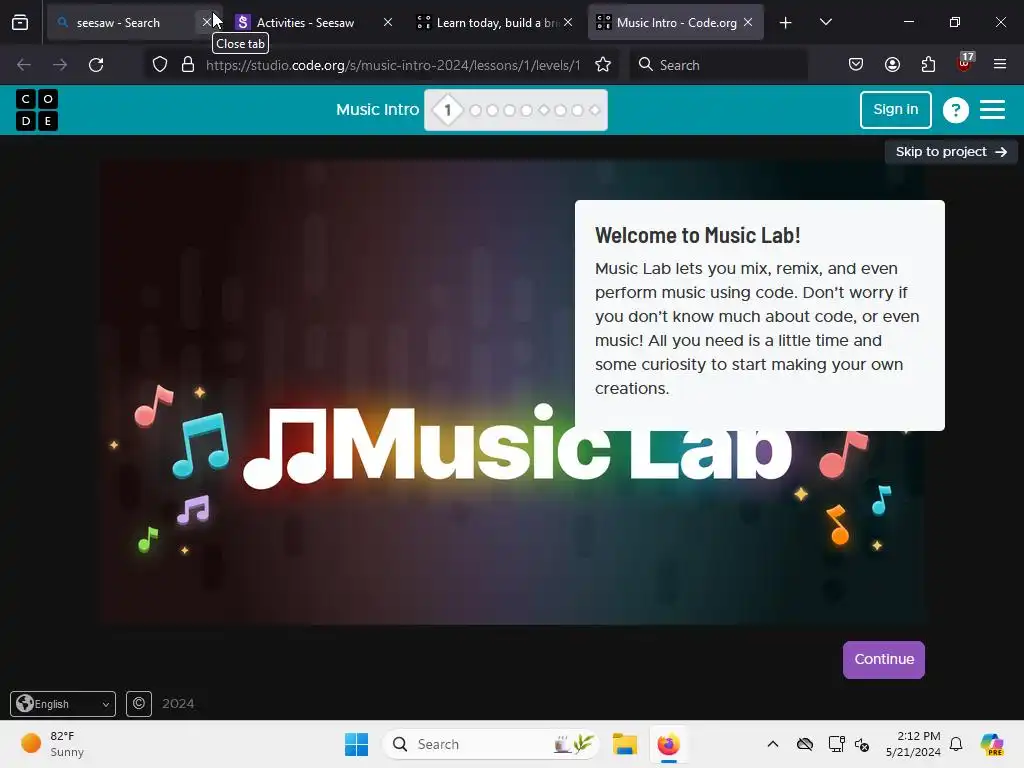The height and width of the screenshot is (768, 1024).
Task: Open Firefox account icon
Action: pos(892,65)
